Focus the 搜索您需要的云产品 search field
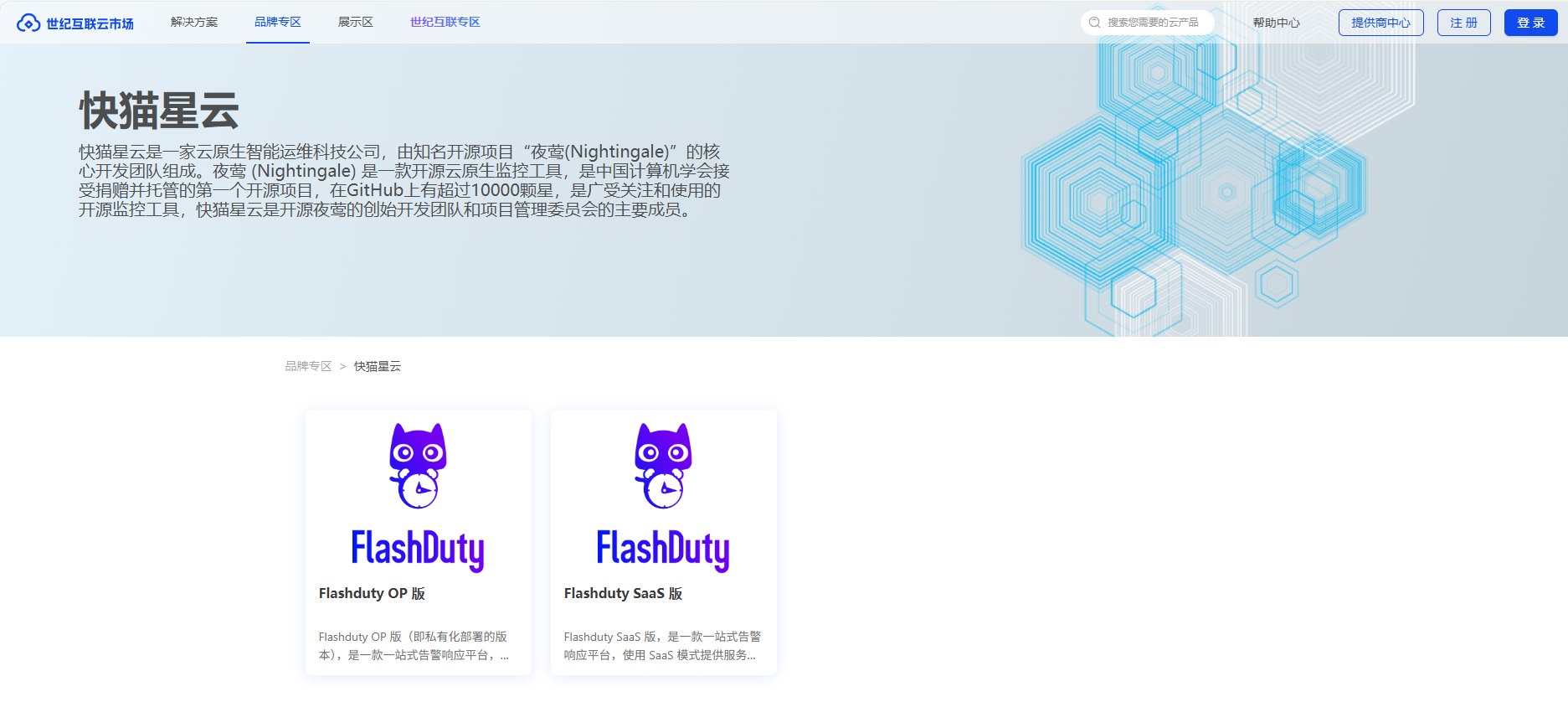The width and height of the screenshot is (1568, 702). point(1154,23)
